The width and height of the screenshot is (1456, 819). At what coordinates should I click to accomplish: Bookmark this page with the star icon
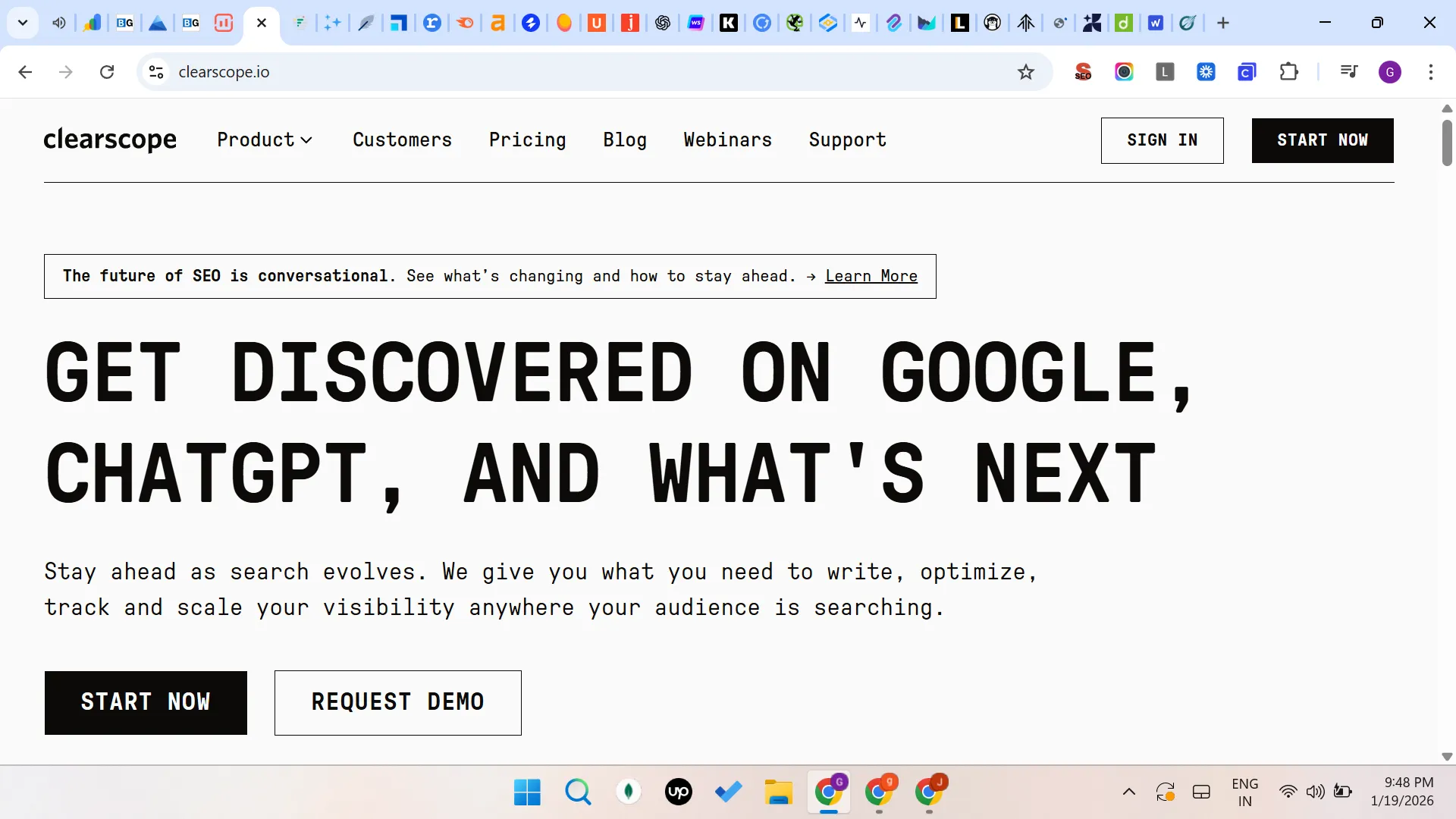pos(1025,71)
